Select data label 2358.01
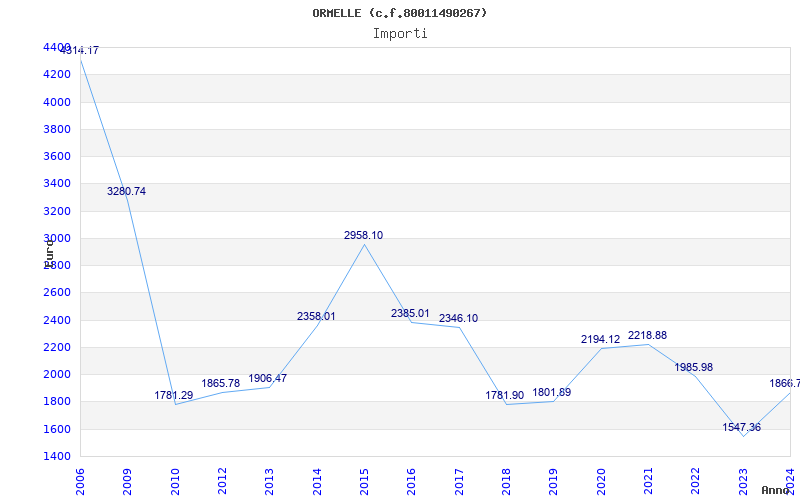800x500 pixels. [x=316, y=316]
